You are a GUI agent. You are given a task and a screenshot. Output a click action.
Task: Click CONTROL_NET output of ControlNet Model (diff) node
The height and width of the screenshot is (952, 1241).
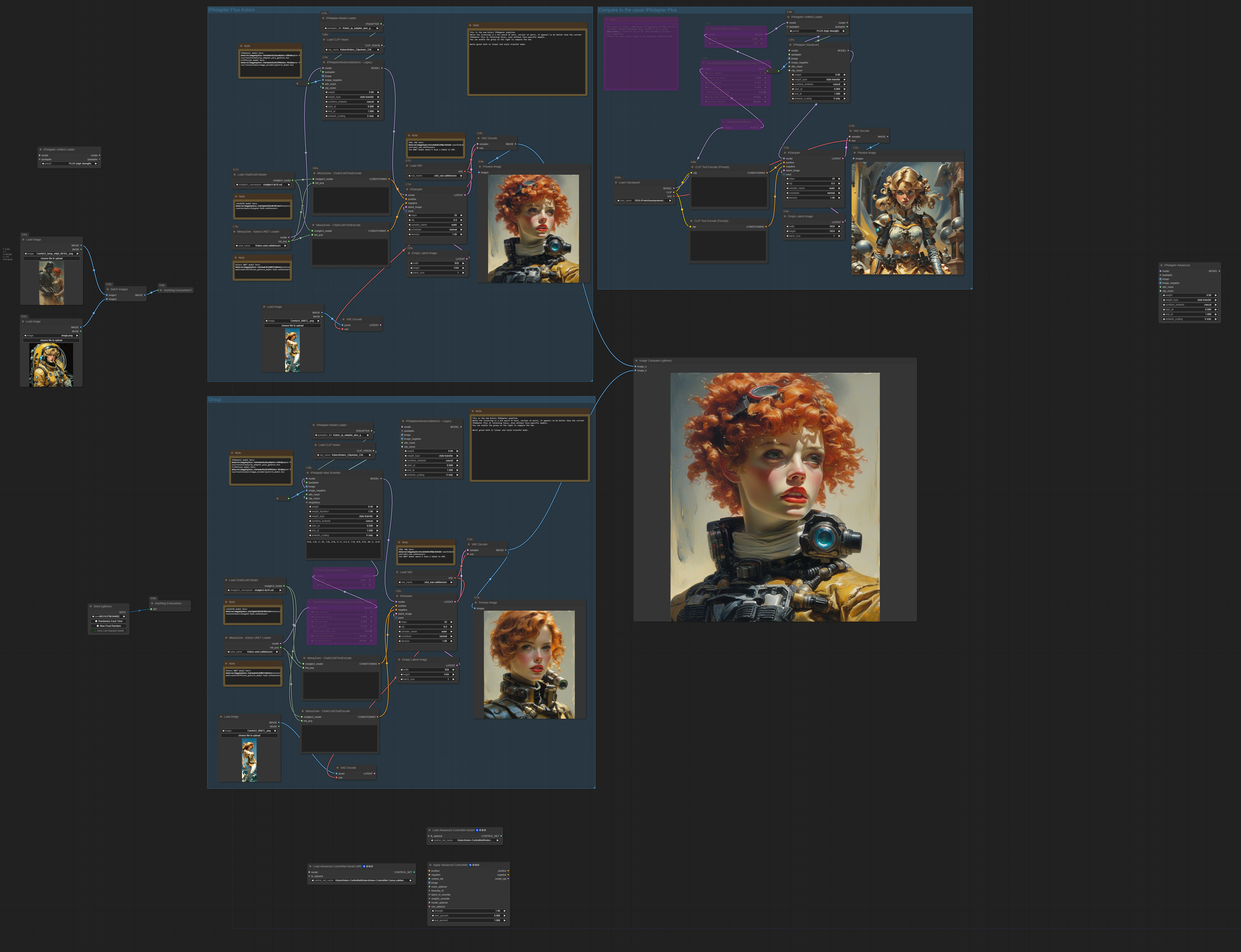click(x=414, y=872)
